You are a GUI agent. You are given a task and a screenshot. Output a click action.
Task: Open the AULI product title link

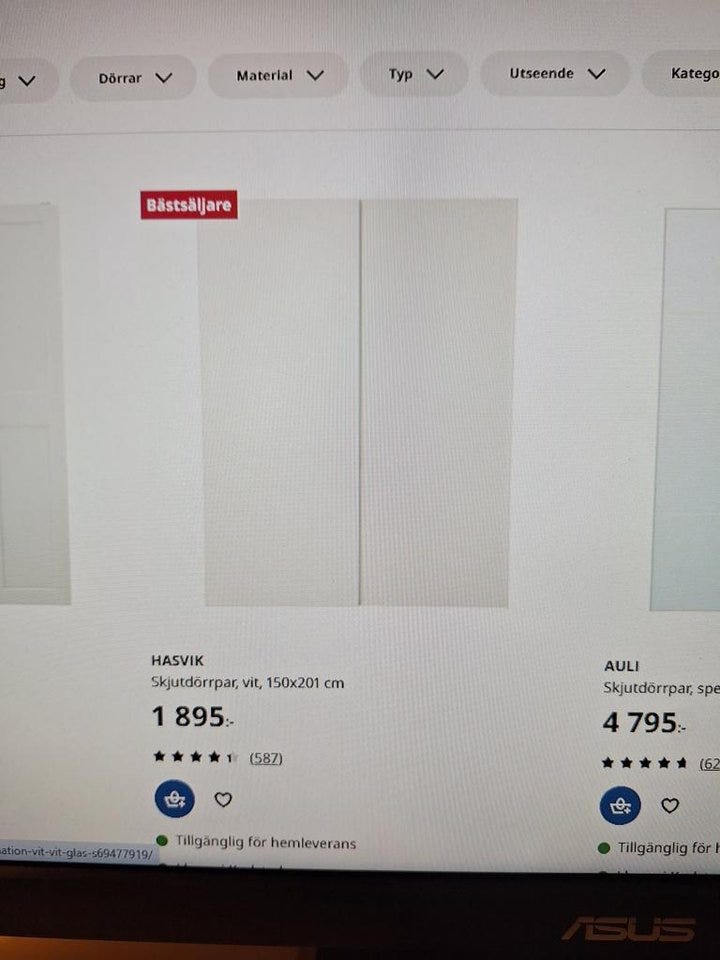click(x=621, y=666)
